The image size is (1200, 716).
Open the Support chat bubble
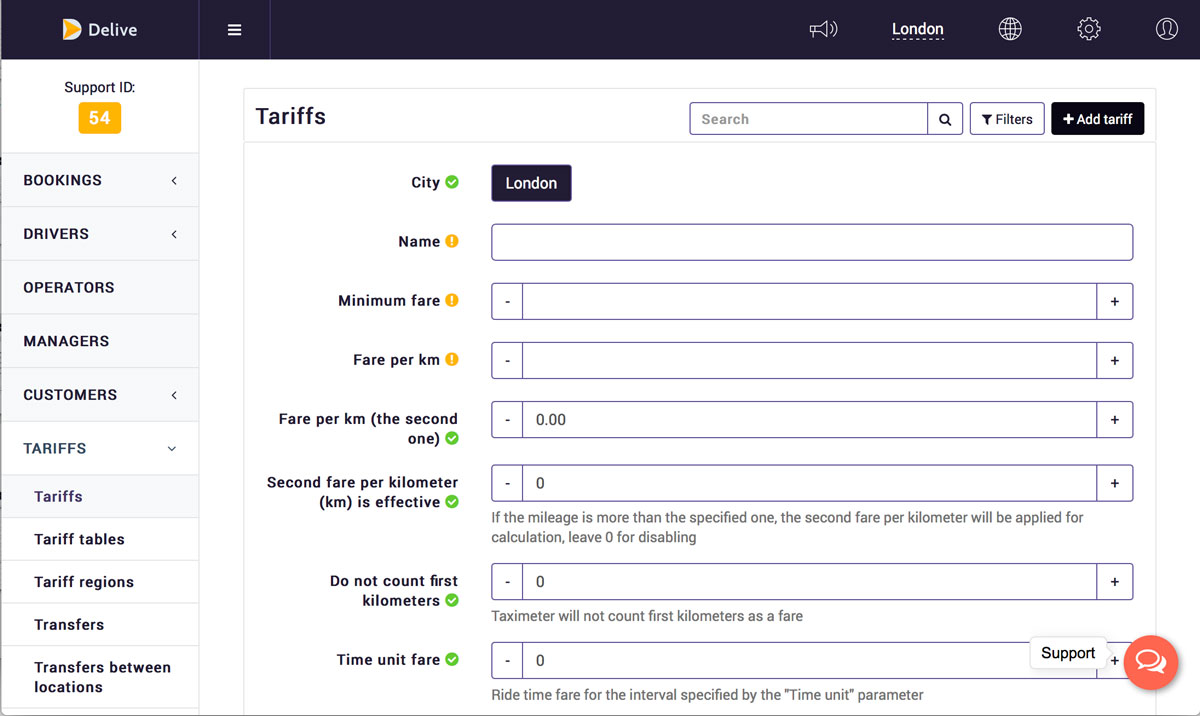tap(1151, 662)
